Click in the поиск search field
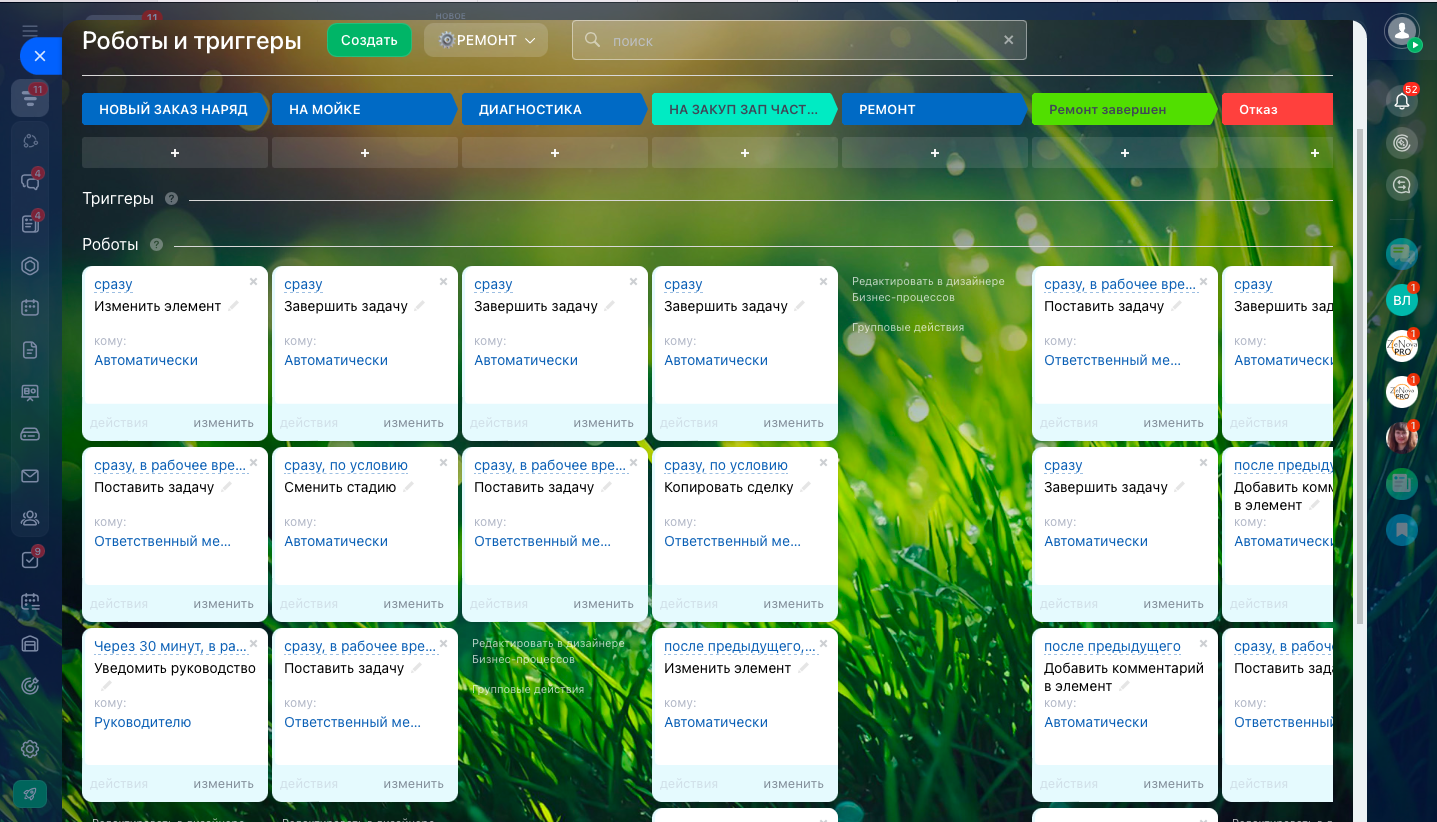This screenshot has width=1437, height=822. tap(799, 40)
